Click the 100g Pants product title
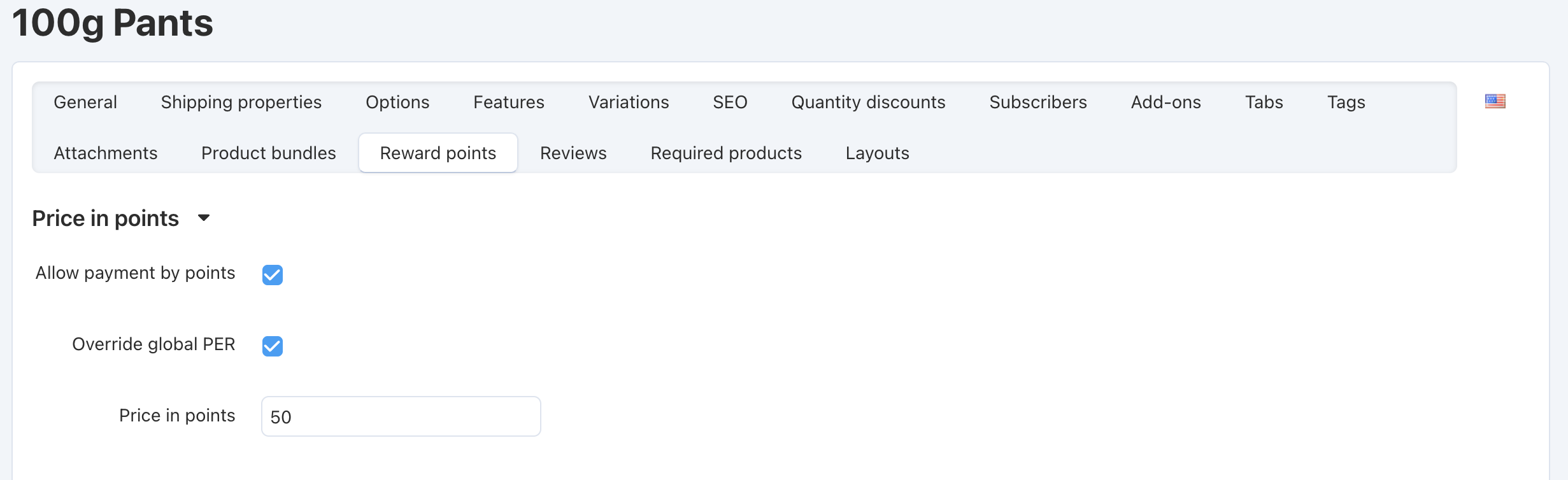The image size is (1568, 480). coord(113,23)
